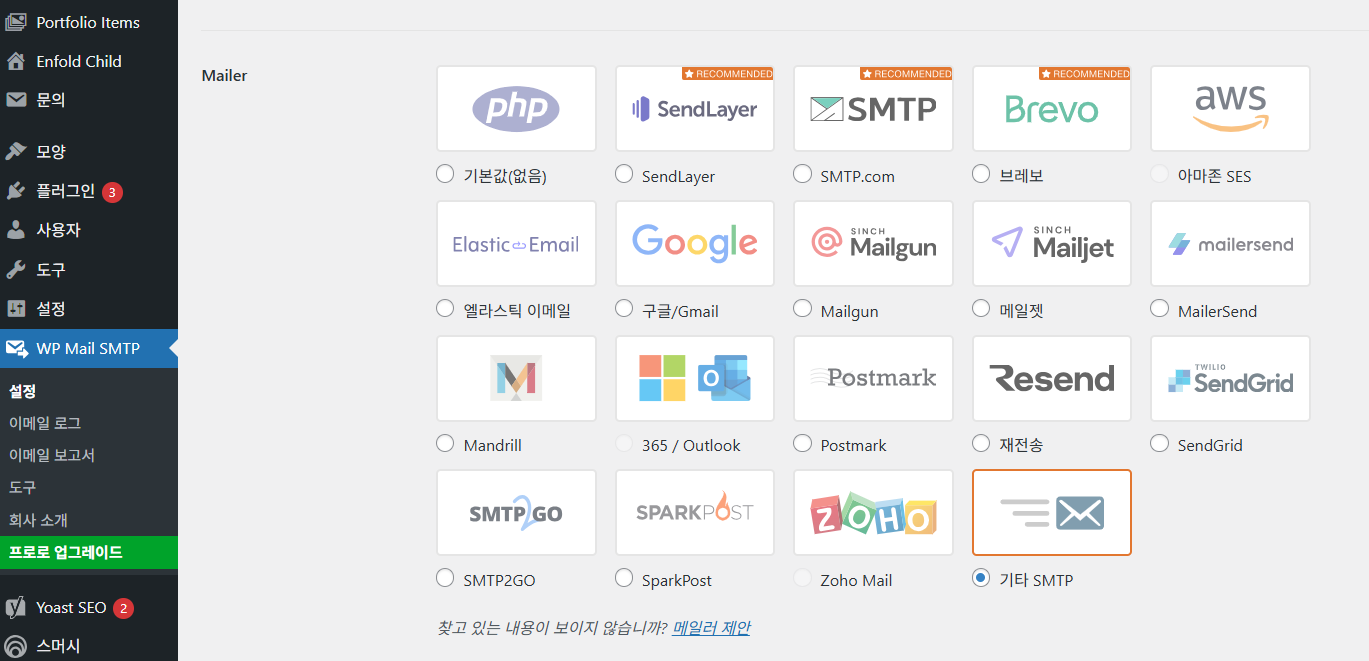Click the 문의 envelope sidebar icon

pos(16,100)
